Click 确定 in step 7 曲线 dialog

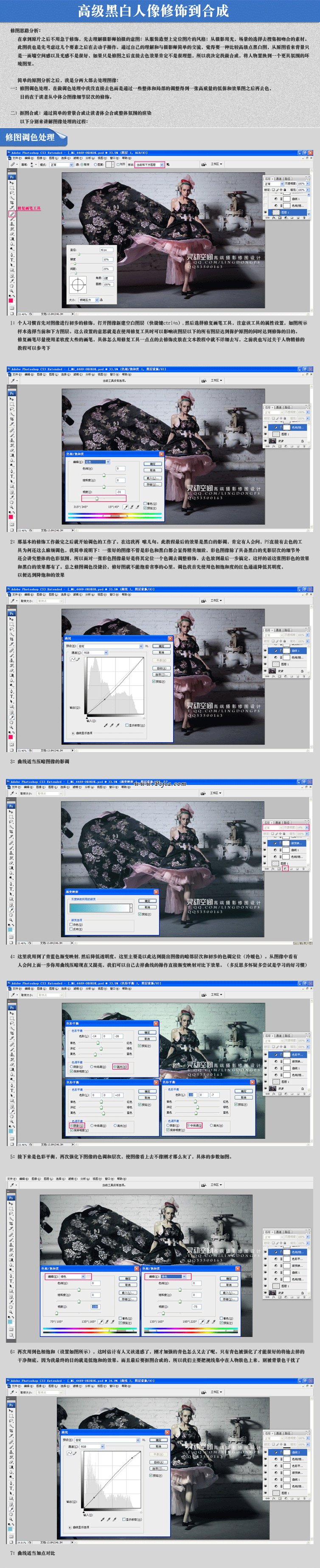(158, 1440)
